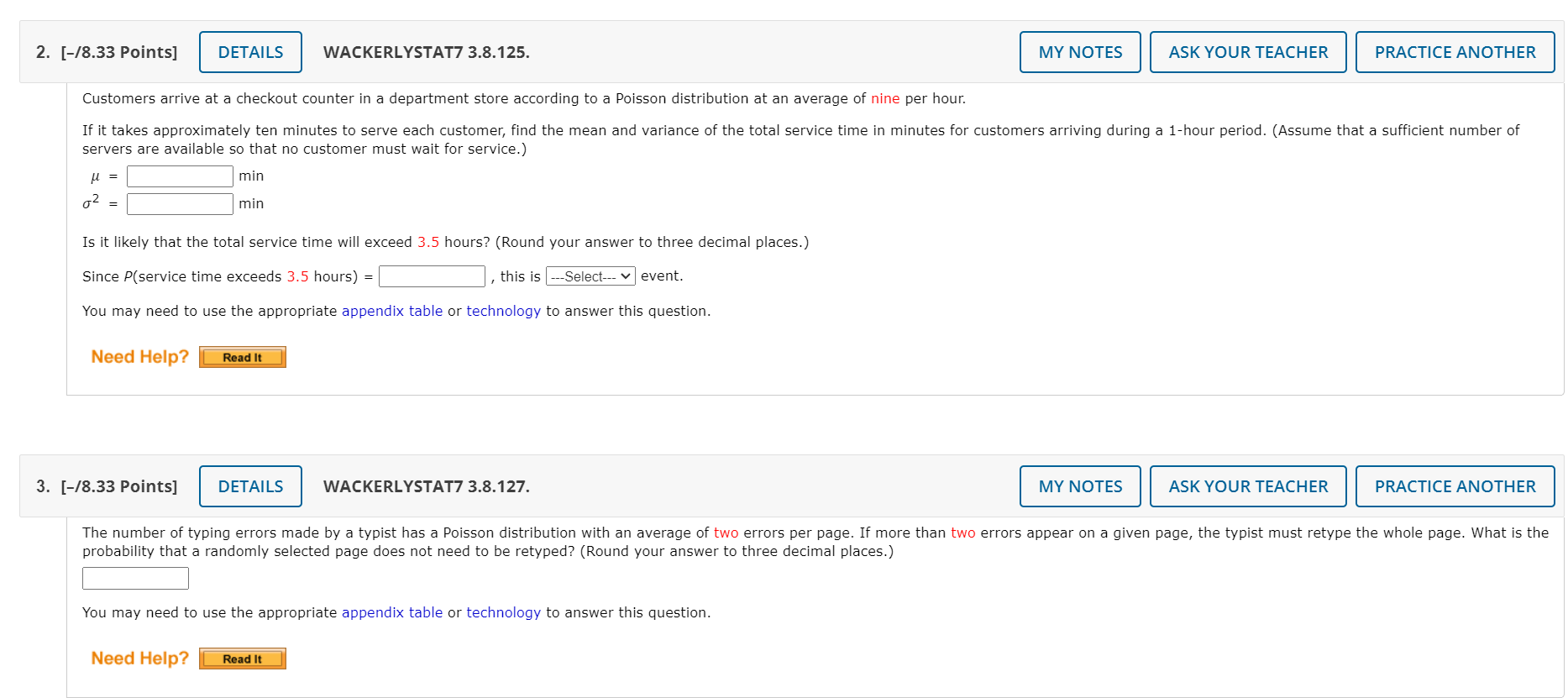Image resolution: width=1568 pixels, height=698 pixels.
Task: Open the appendix table link in question 3
Action: tap(391, 612)
